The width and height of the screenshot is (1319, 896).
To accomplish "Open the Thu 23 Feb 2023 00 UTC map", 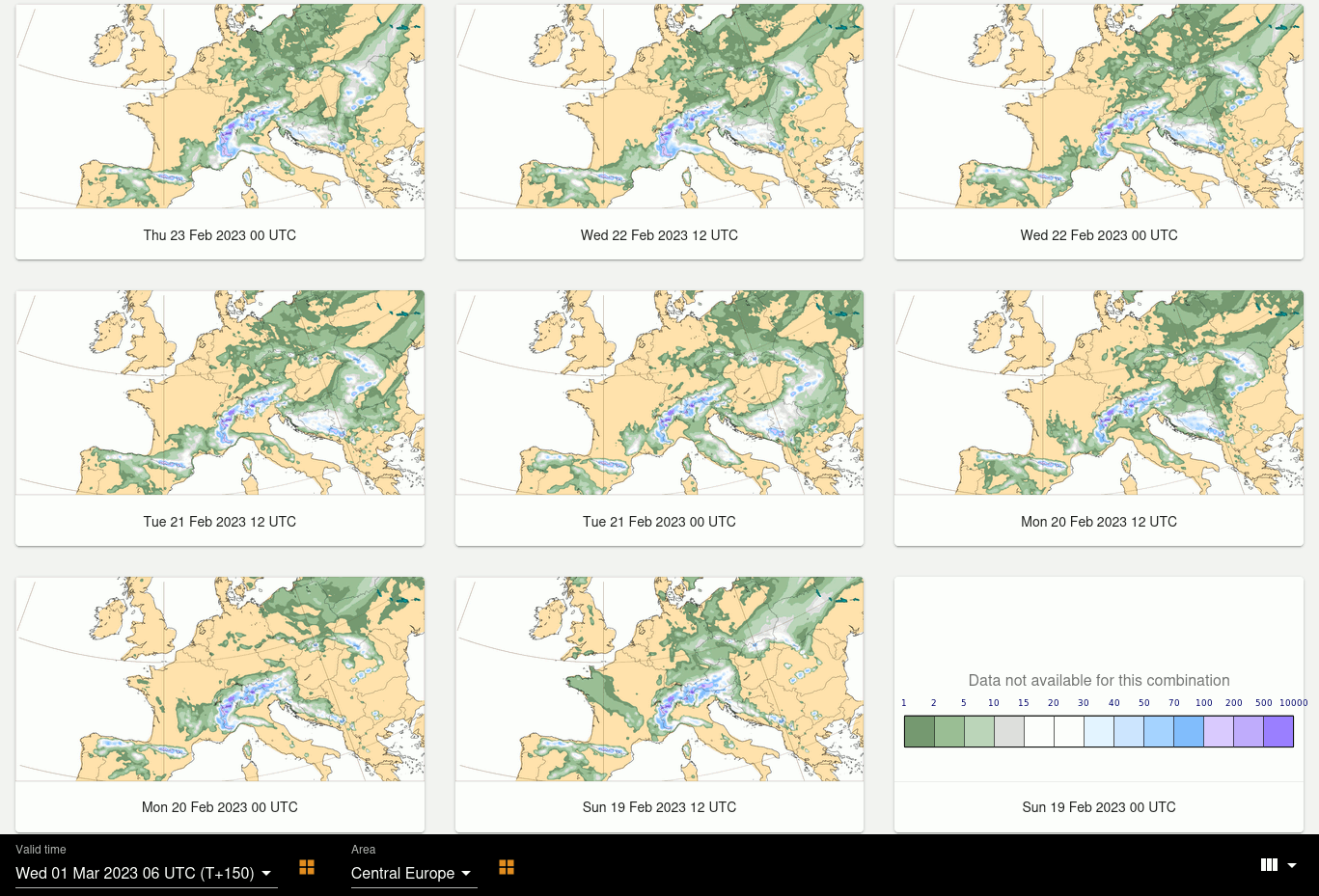I will 220,106.
